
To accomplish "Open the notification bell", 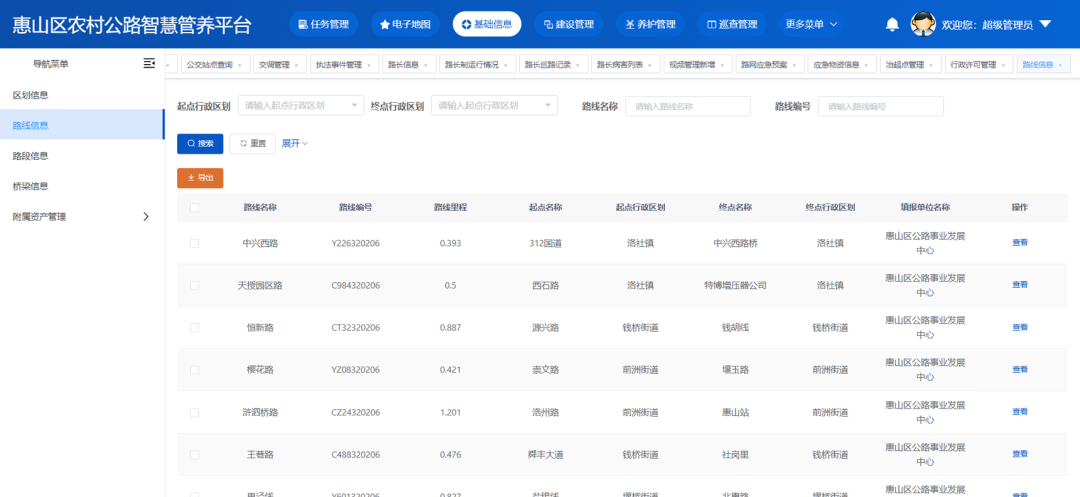I will tap(892, 24).
